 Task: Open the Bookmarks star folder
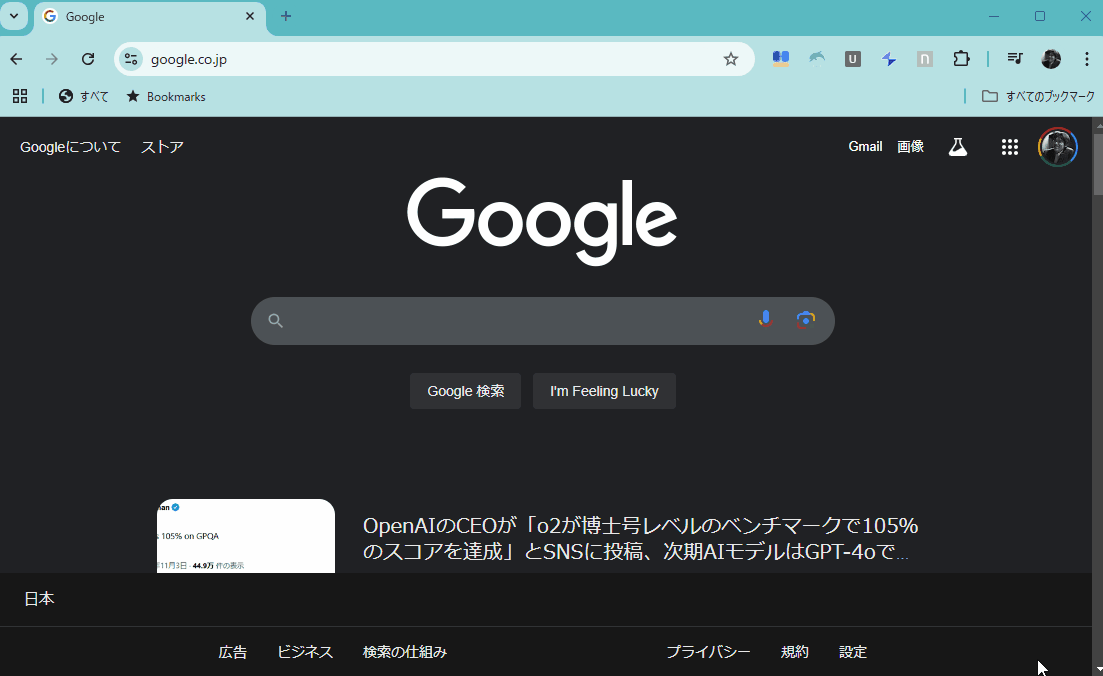point(166,96)
